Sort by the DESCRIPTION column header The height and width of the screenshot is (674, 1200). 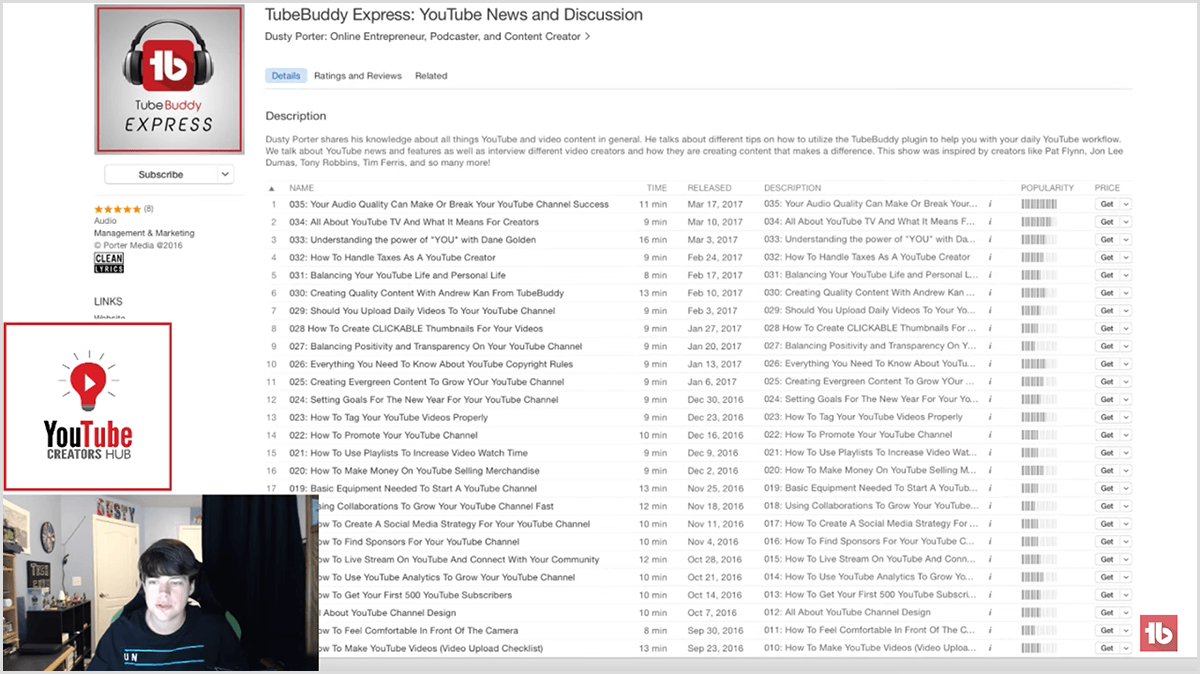click(x=793, y=188)
